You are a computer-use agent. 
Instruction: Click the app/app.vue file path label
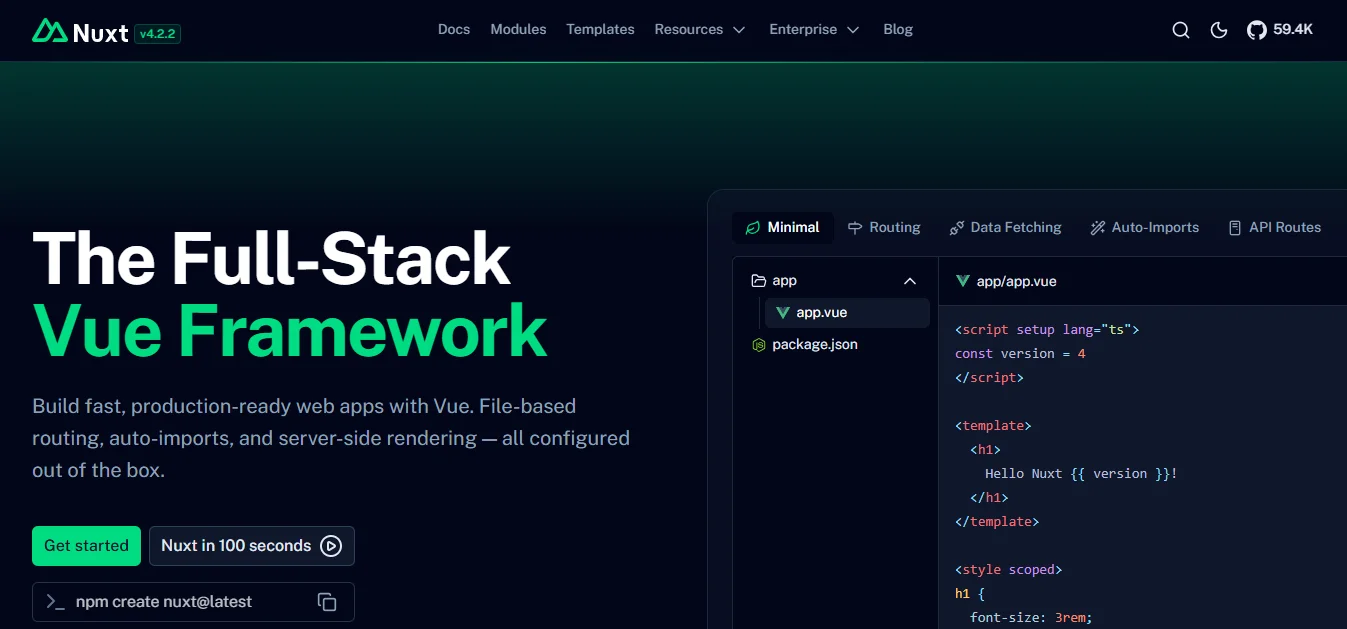coord(1017,281)
